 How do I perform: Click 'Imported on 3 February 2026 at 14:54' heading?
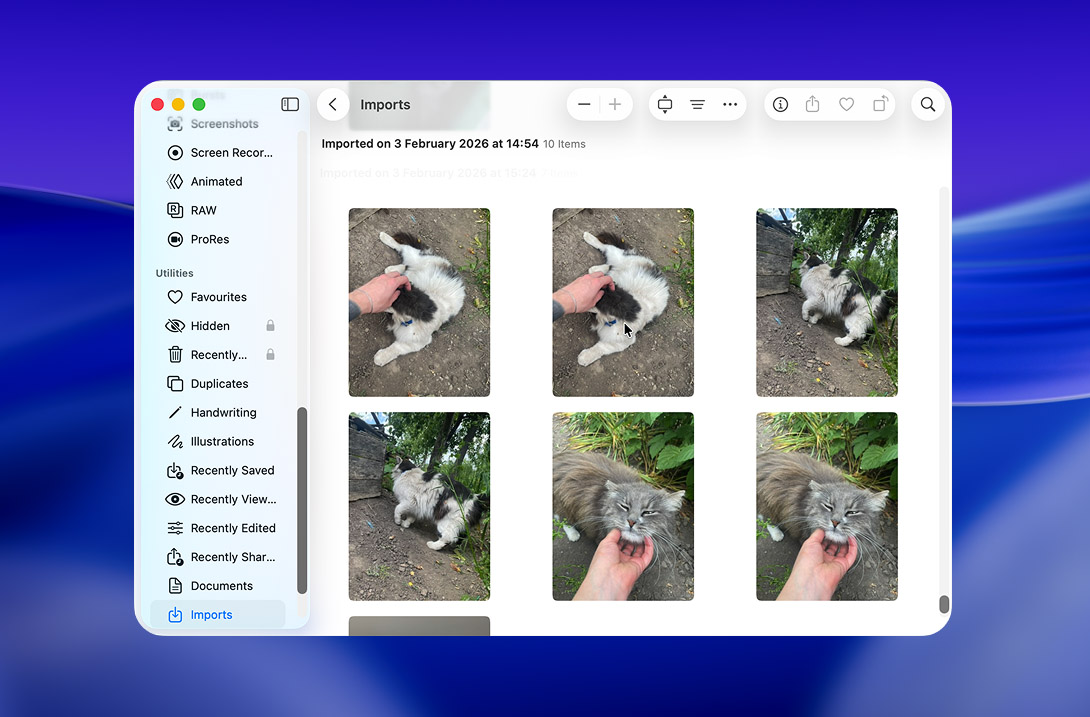pyautogui.click(x=430, y=144)
